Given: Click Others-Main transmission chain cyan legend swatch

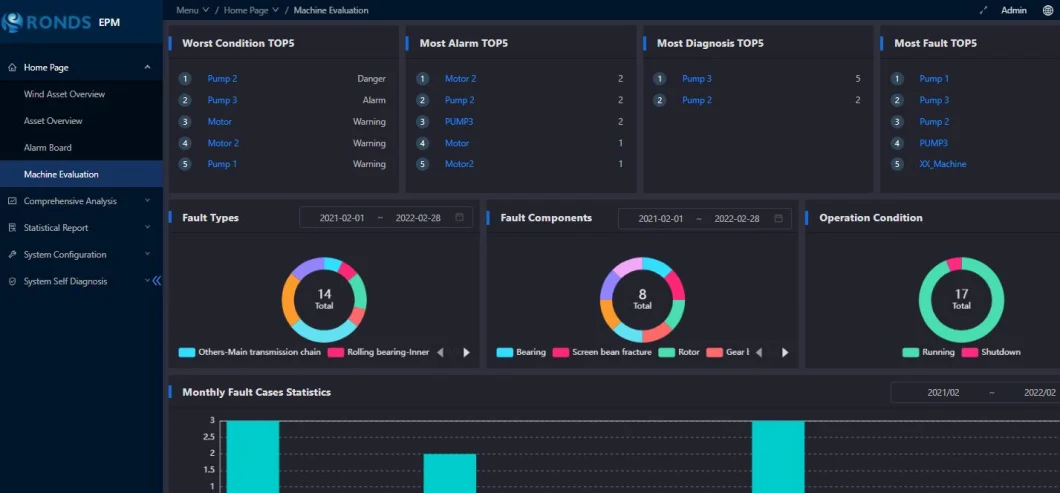Looking at the screenshot, I should [187, 352].
